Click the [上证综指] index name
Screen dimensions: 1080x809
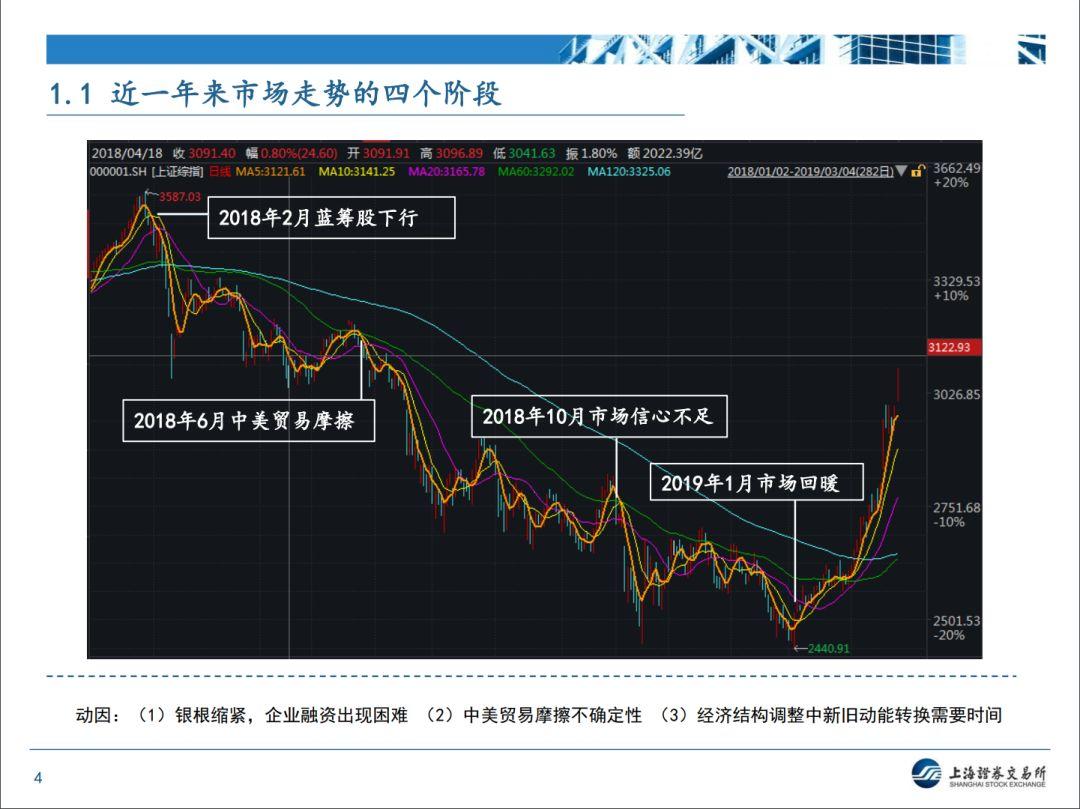pyautogui.click(x=178, y=171)
